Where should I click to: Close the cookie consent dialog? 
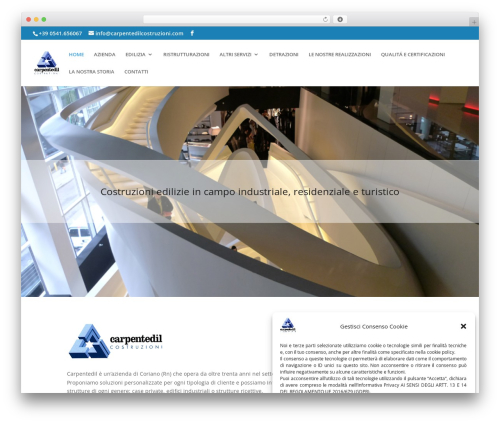(x=463, y=326)
